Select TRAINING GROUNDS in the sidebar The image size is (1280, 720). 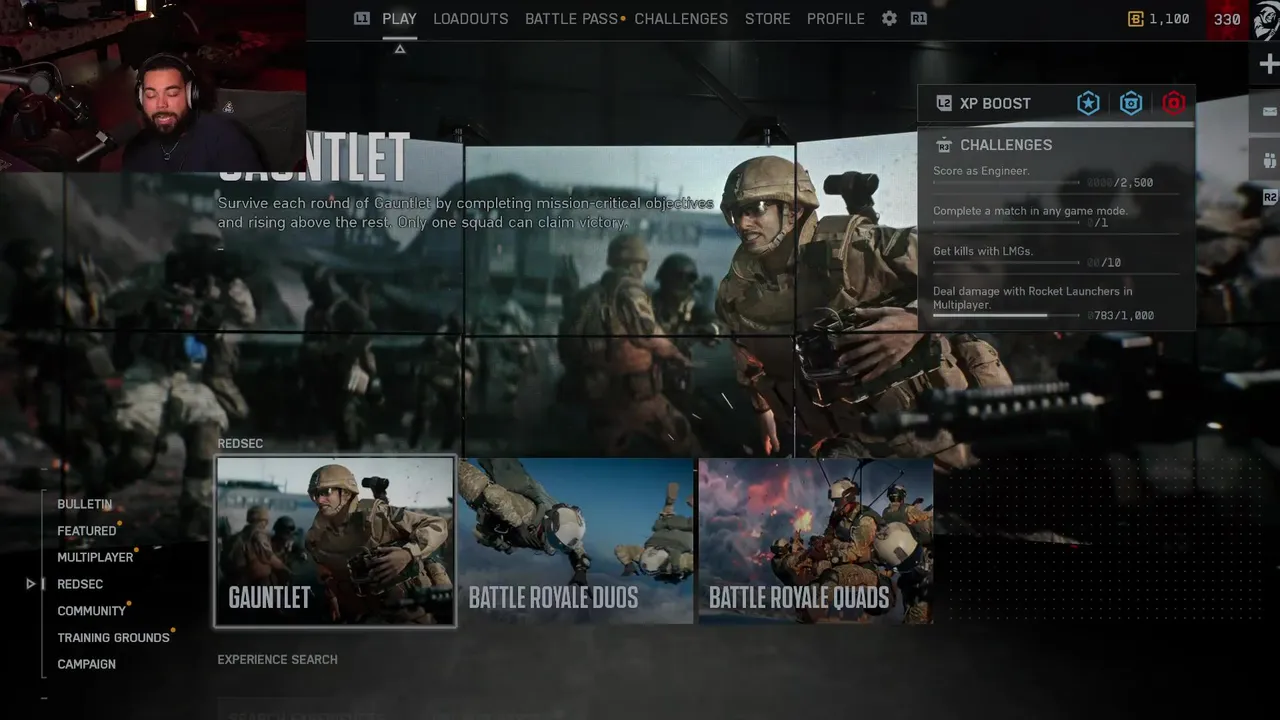[x=113, y=638]
